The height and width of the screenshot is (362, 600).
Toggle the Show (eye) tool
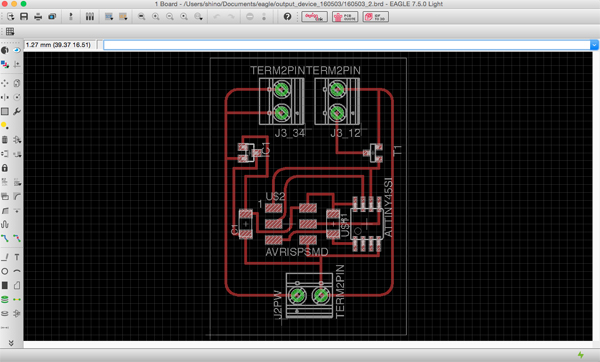click(17, 50)
